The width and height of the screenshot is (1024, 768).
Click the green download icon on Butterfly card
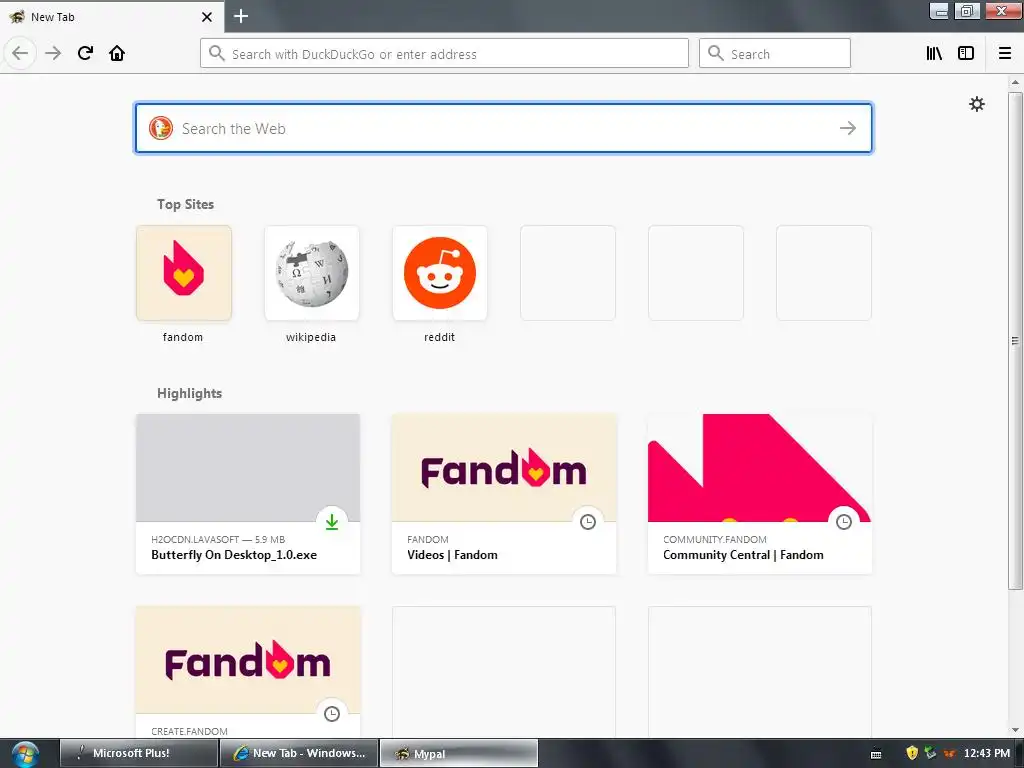coord(332,522)
